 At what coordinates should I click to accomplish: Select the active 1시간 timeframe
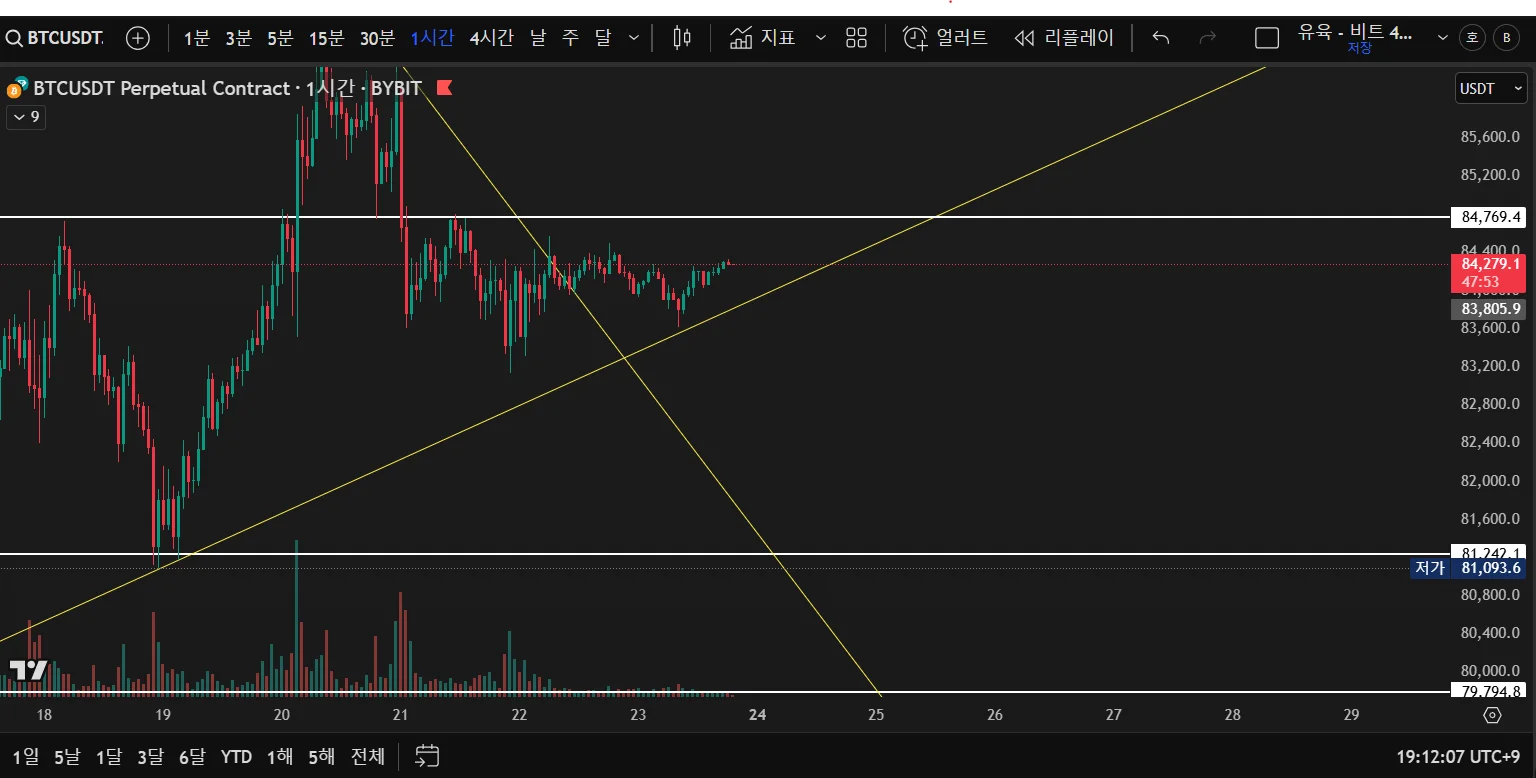point(432,38)
